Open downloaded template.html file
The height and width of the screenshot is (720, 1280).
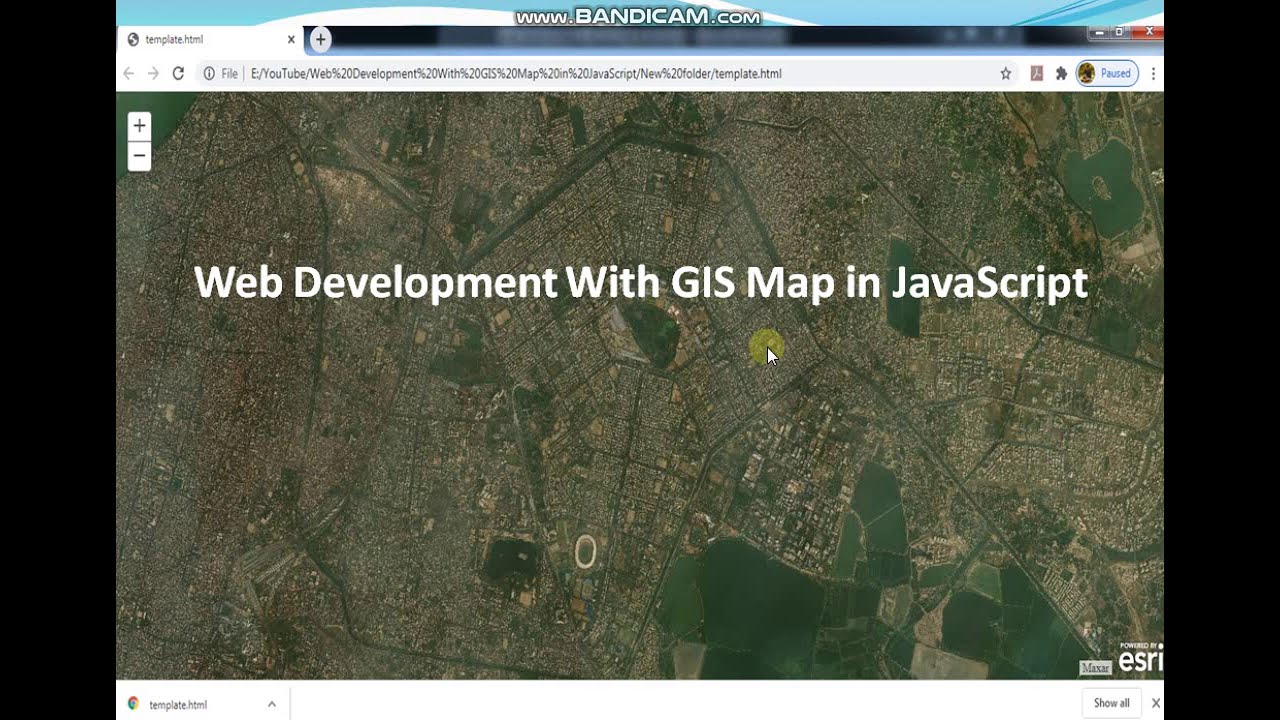click(177, 704)
